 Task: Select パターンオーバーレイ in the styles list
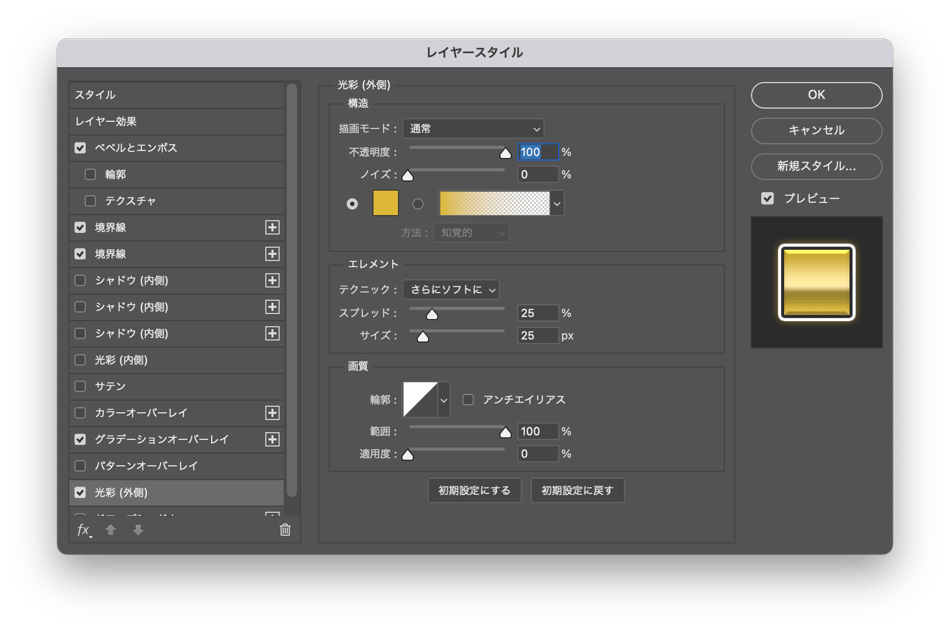pyautogui.click(x=146, y=466)
